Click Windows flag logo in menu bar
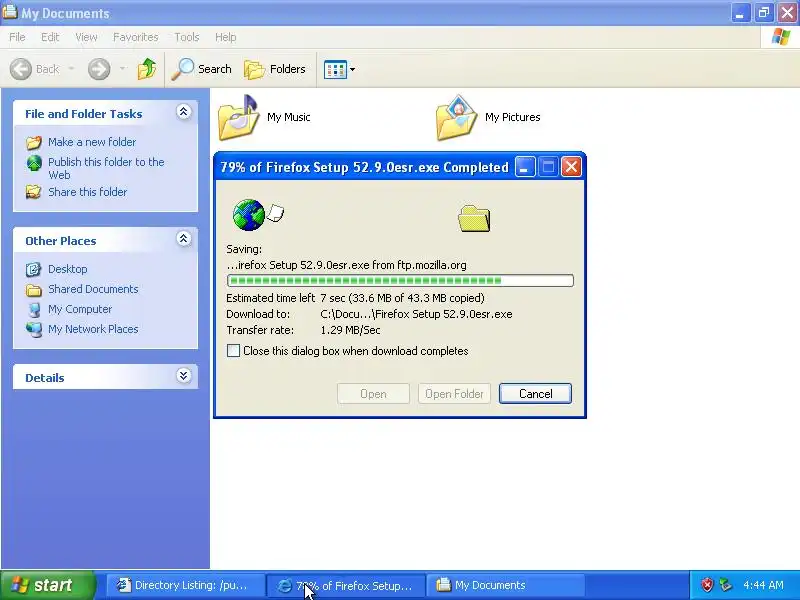The height and width of the screenshot is (600, 800). click(781, 37)
